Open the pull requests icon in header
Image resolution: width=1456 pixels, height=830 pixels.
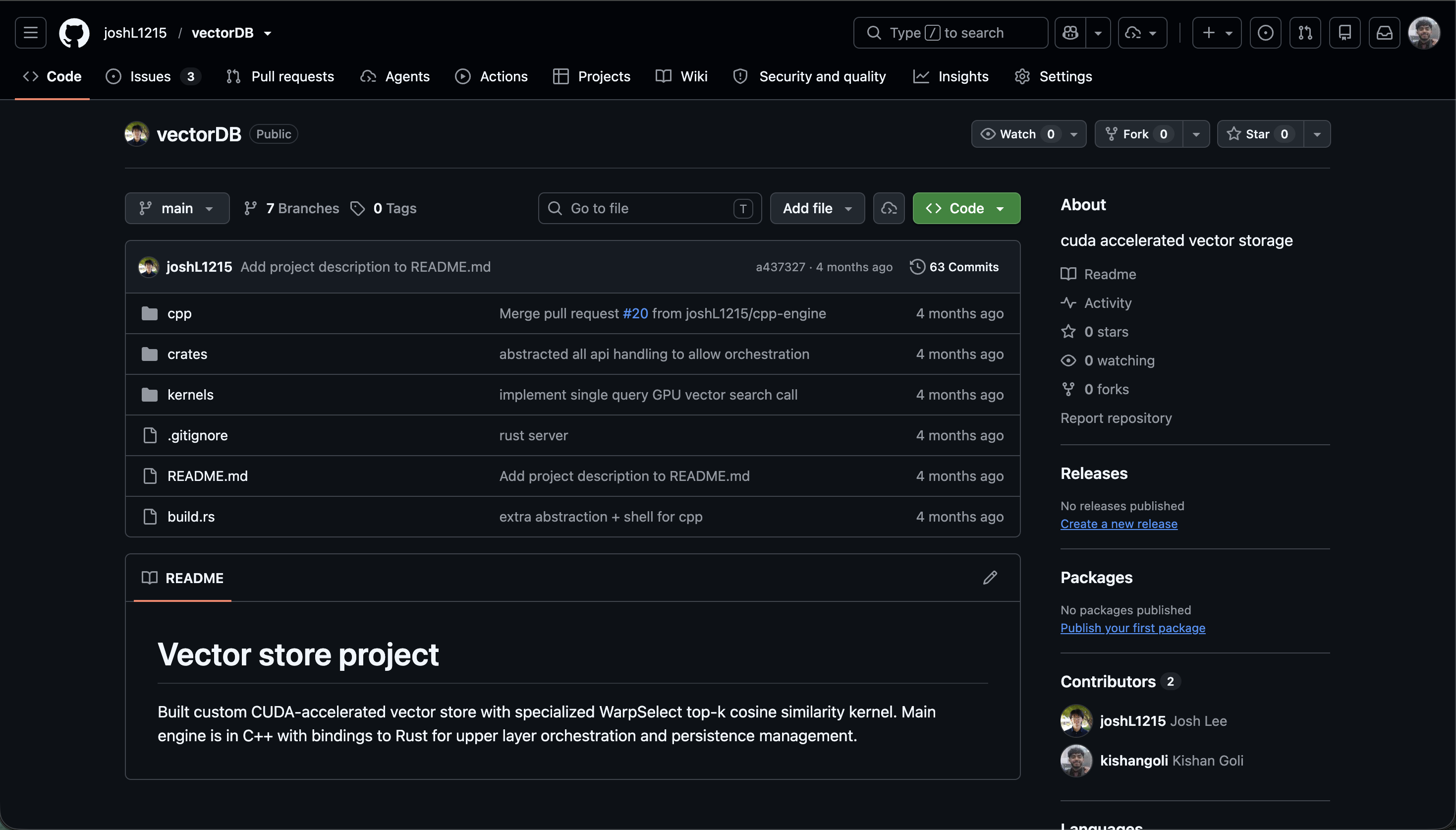[x=1305, y=33]
